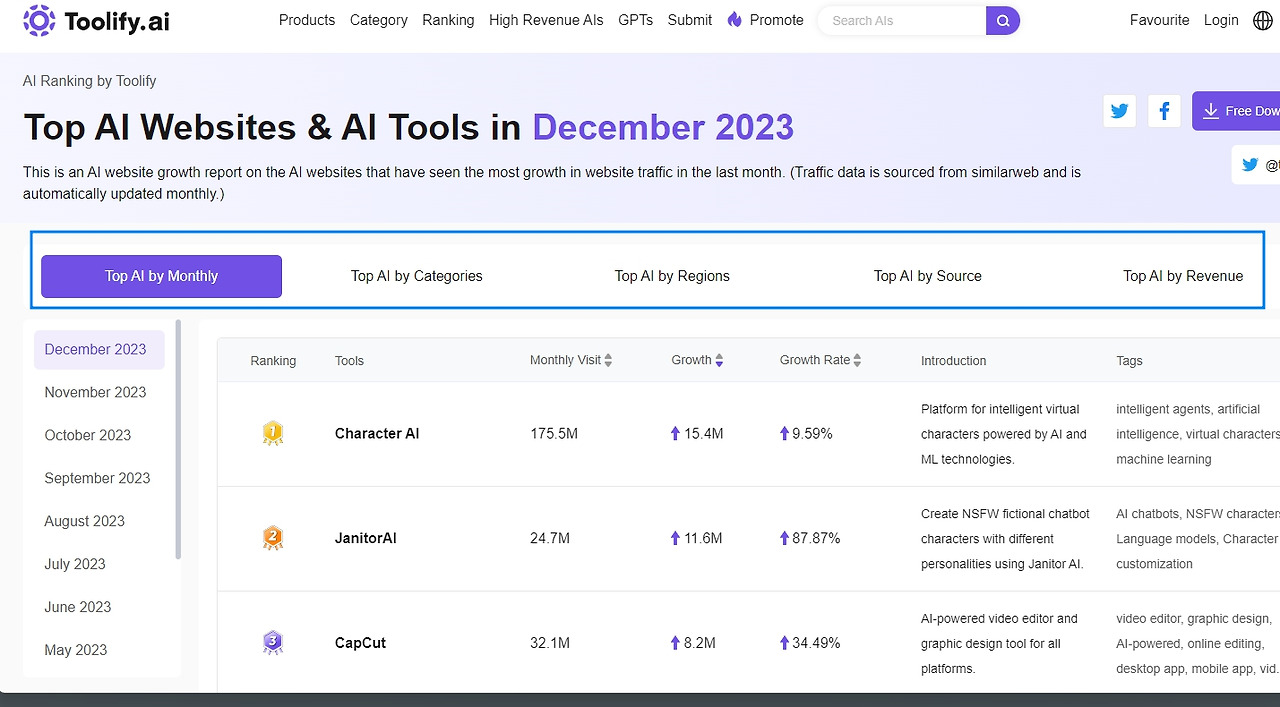Click the Introduction column header
Image resolution: width=1280 pixels, height=707 pixels.
[x=954, y=361]
